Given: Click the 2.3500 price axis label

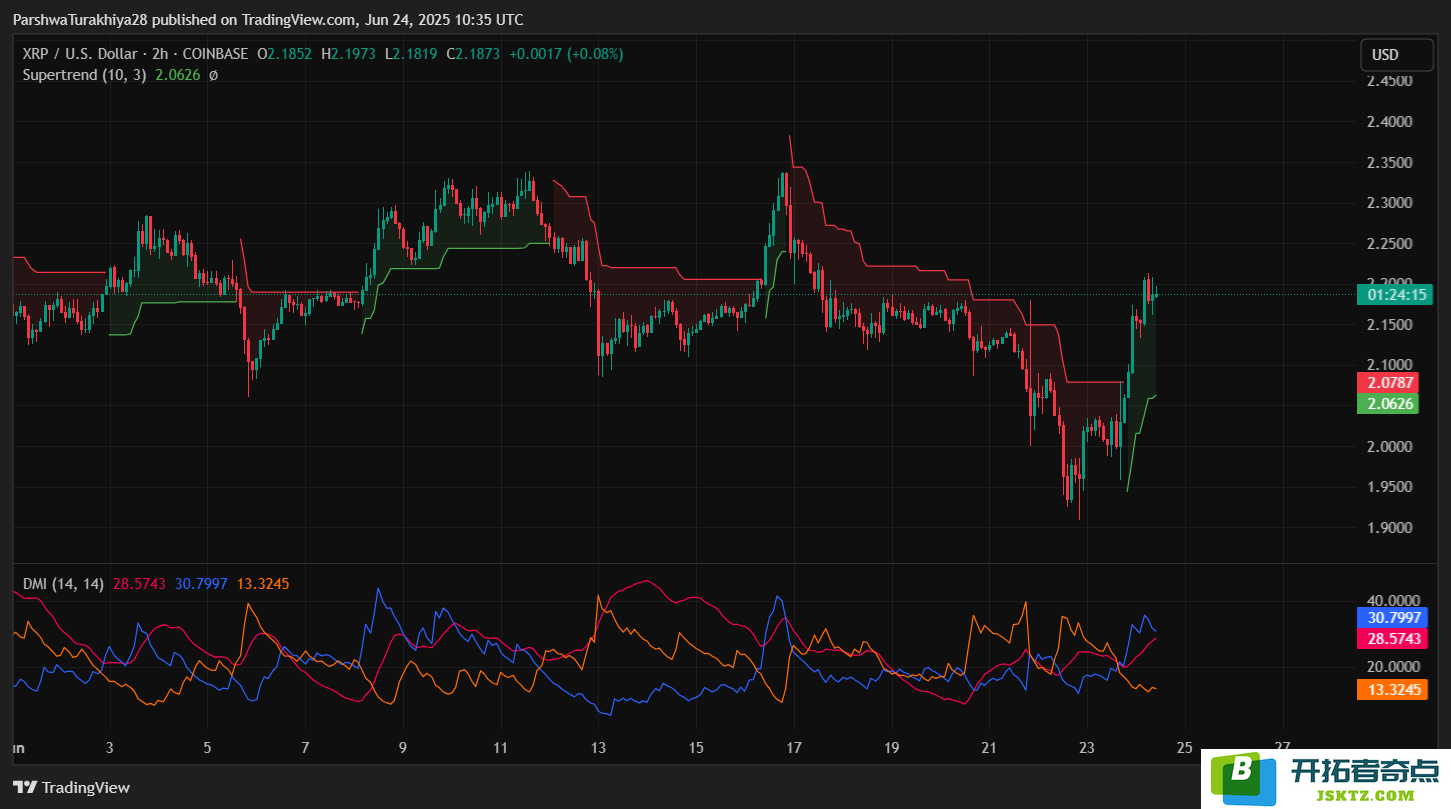Looking at the screenshot, I should pos(1390,163).
